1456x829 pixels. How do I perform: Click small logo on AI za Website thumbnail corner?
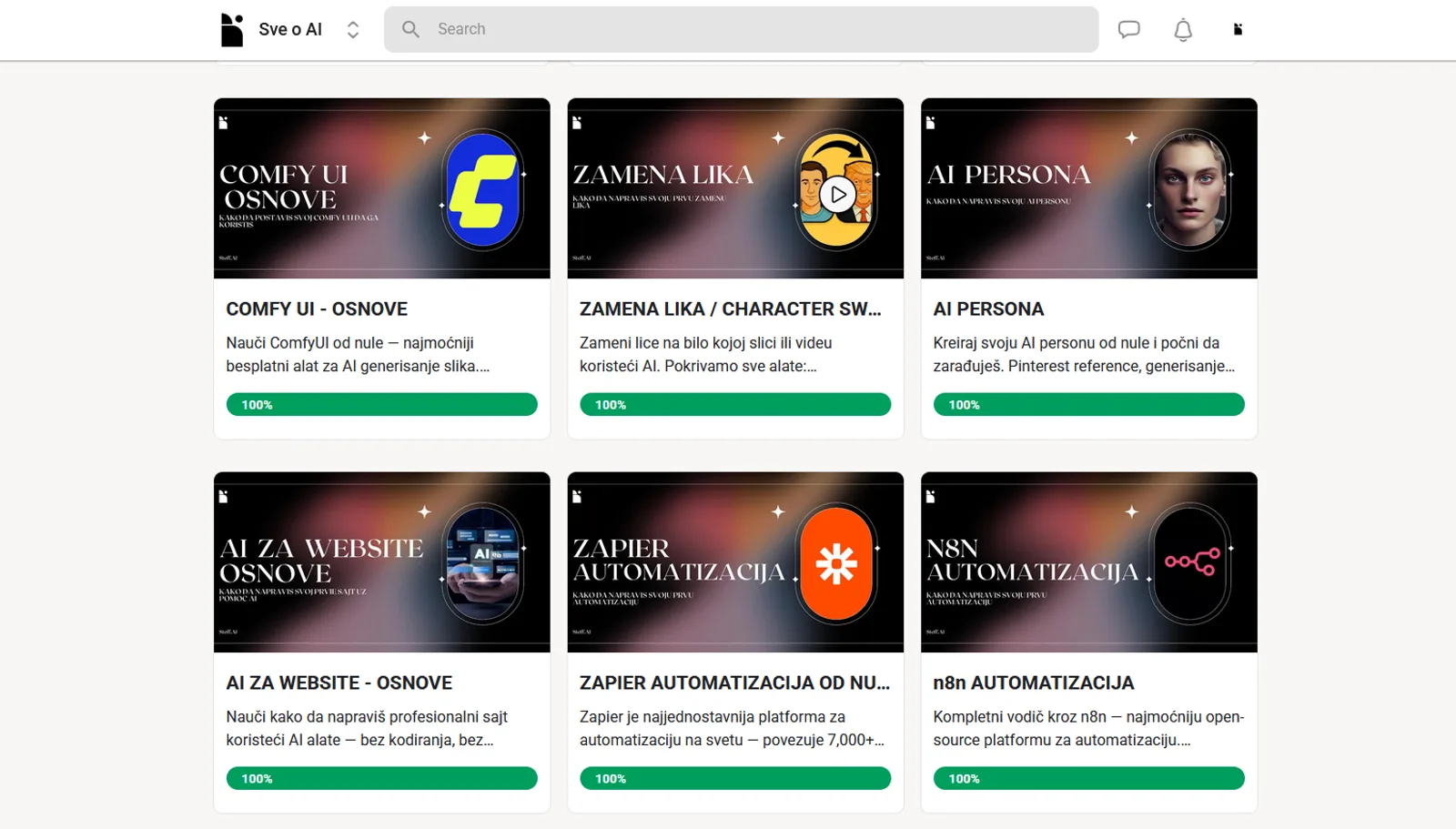[223, 497]
